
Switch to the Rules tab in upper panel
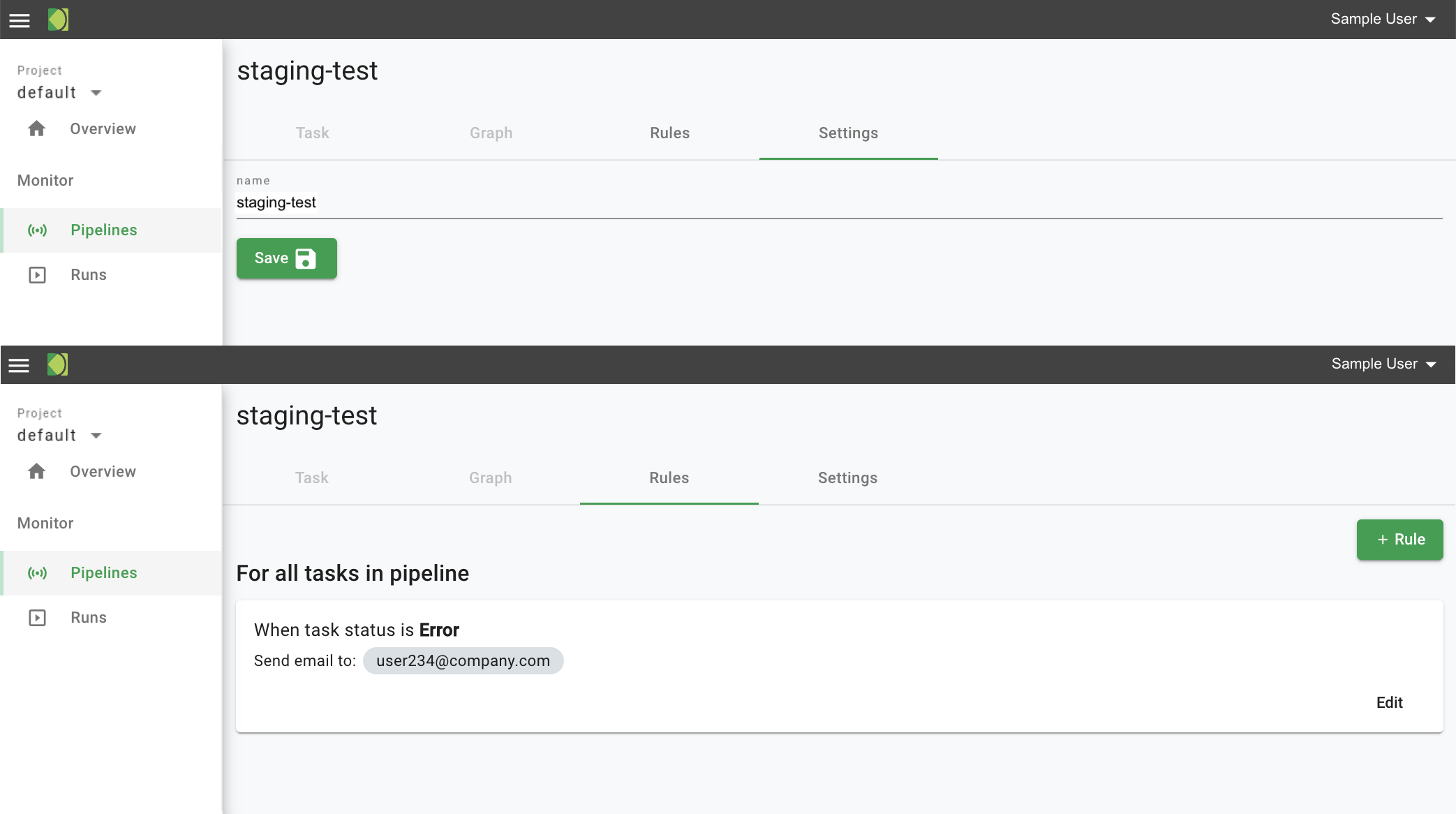click(x=669, y=133)
